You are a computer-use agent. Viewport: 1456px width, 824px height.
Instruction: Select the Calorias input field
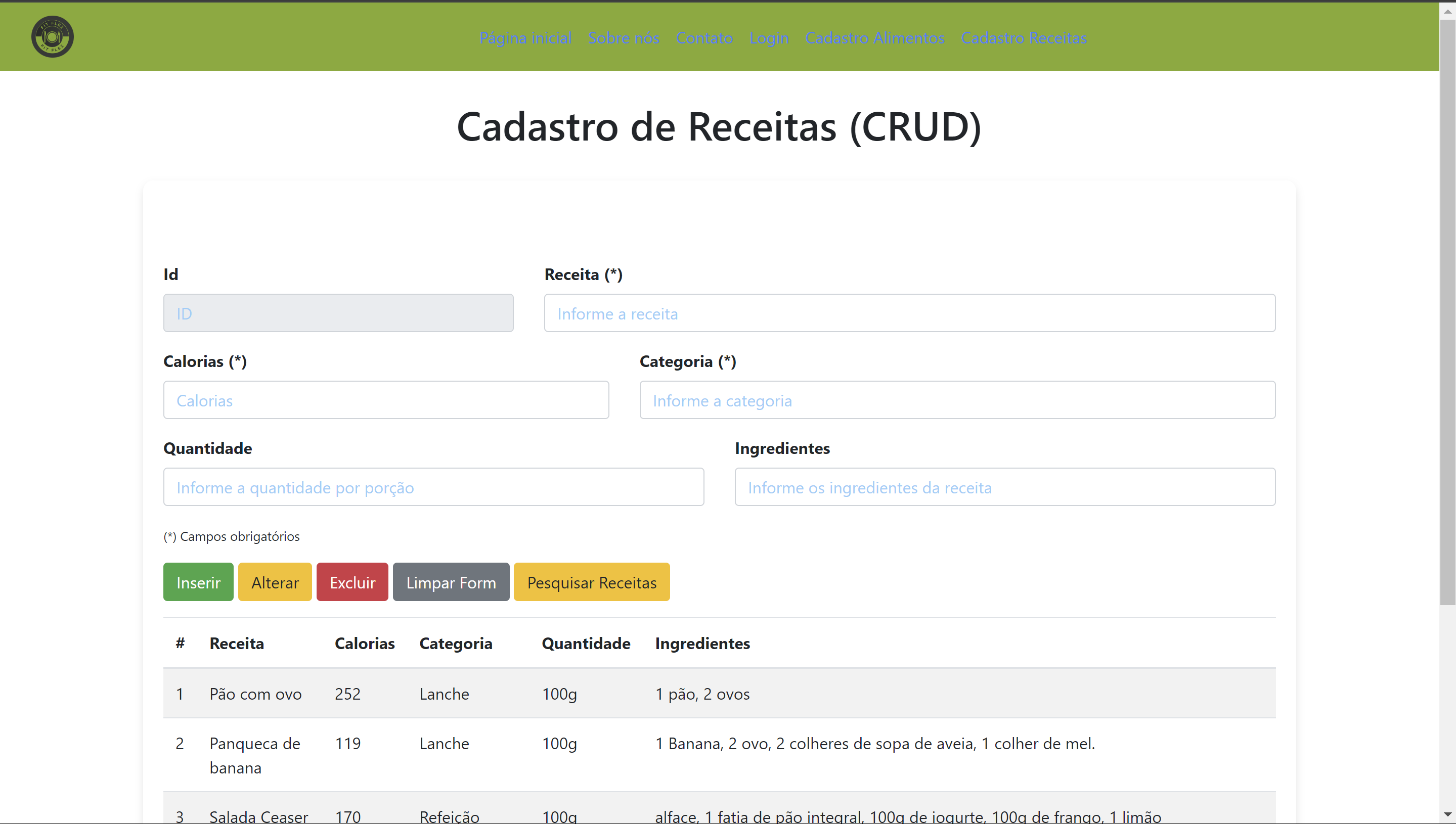tap(385, 399)
